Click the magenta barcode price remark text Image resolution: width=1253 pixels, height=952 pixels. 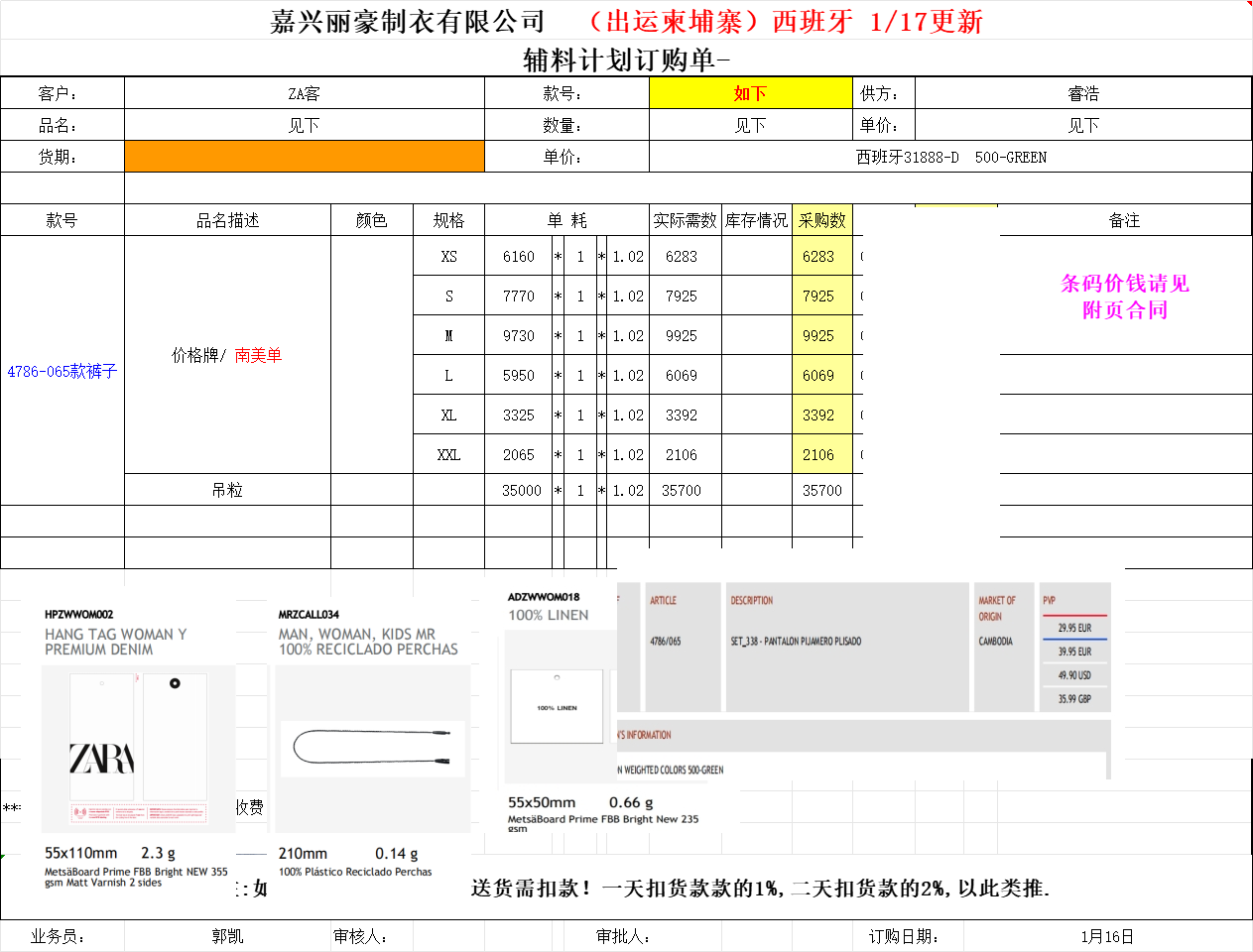(1124, 297)
